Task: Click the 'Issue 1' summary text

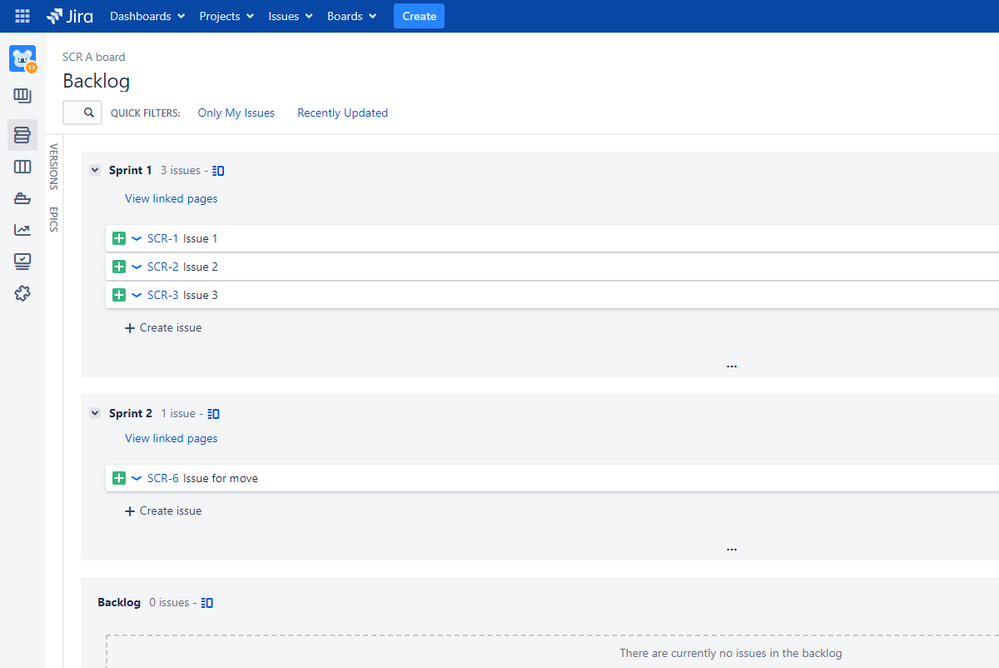Action: click(200, 238)
